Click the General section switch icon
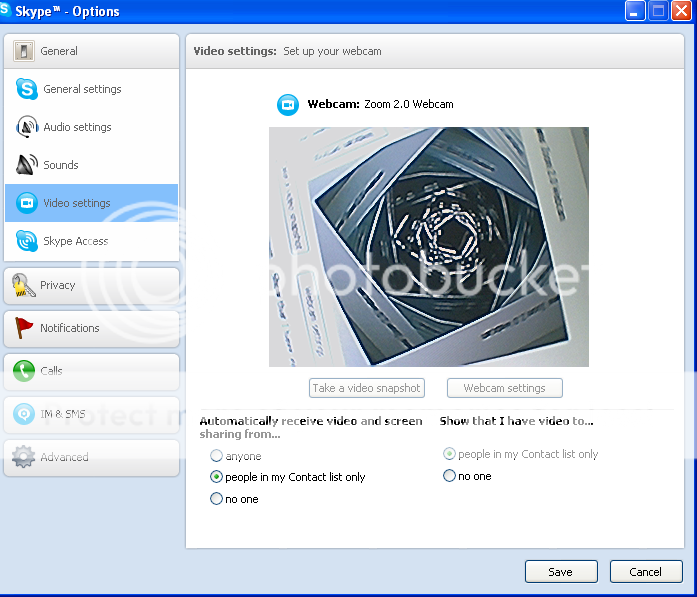Viewport: 697px width, 597px height. click(x=24, y=51)
